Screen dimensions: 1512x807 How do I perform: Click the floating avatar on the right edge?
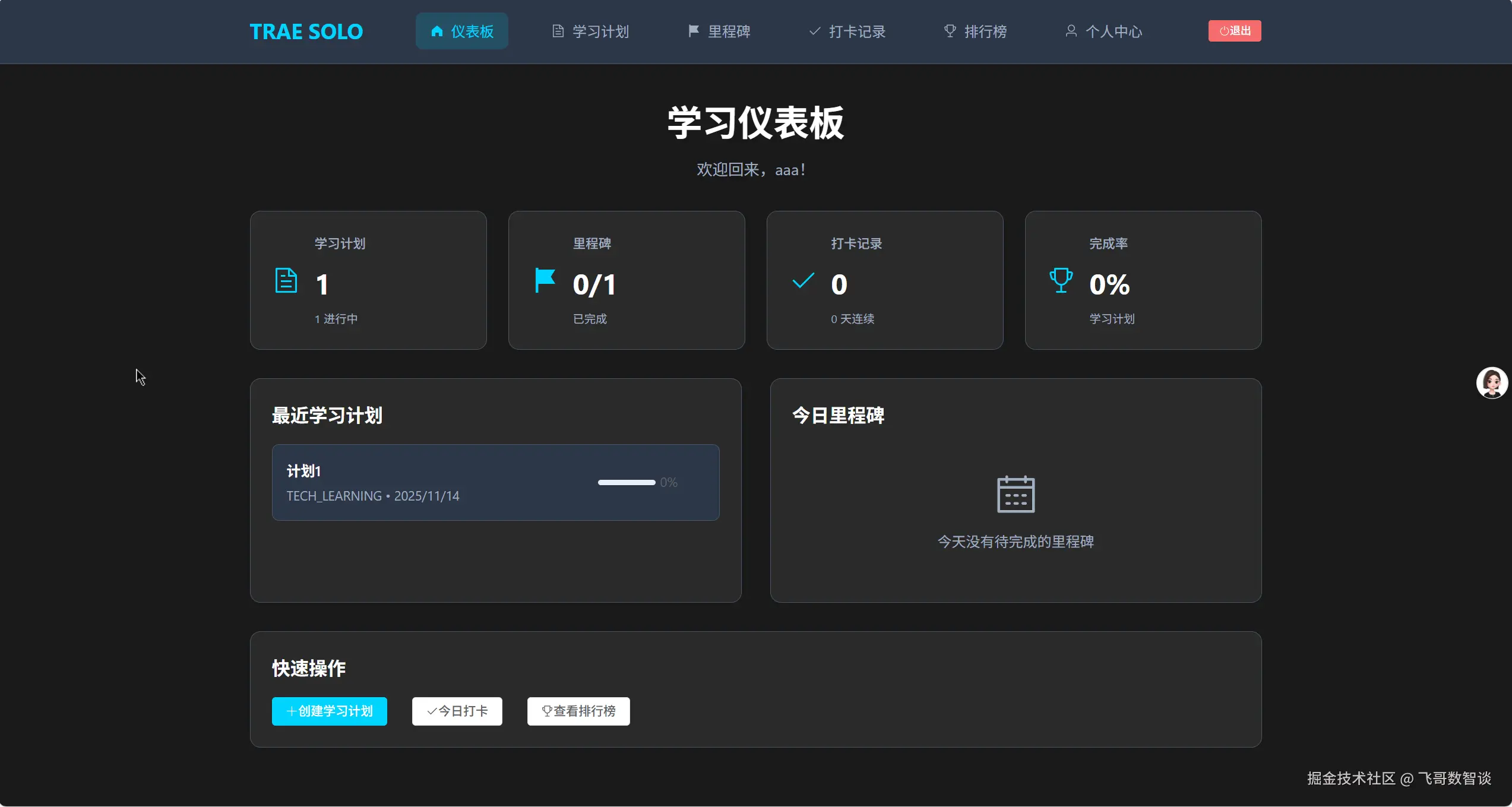1491,383
